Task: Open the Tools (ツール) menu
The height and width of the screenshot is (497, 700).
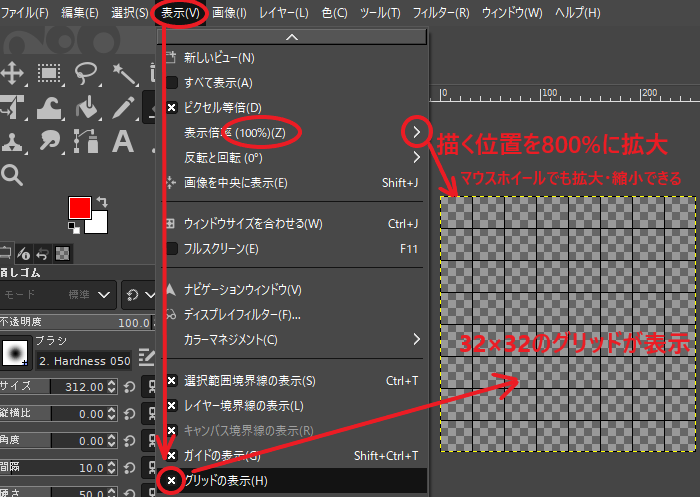Action: 380,13
